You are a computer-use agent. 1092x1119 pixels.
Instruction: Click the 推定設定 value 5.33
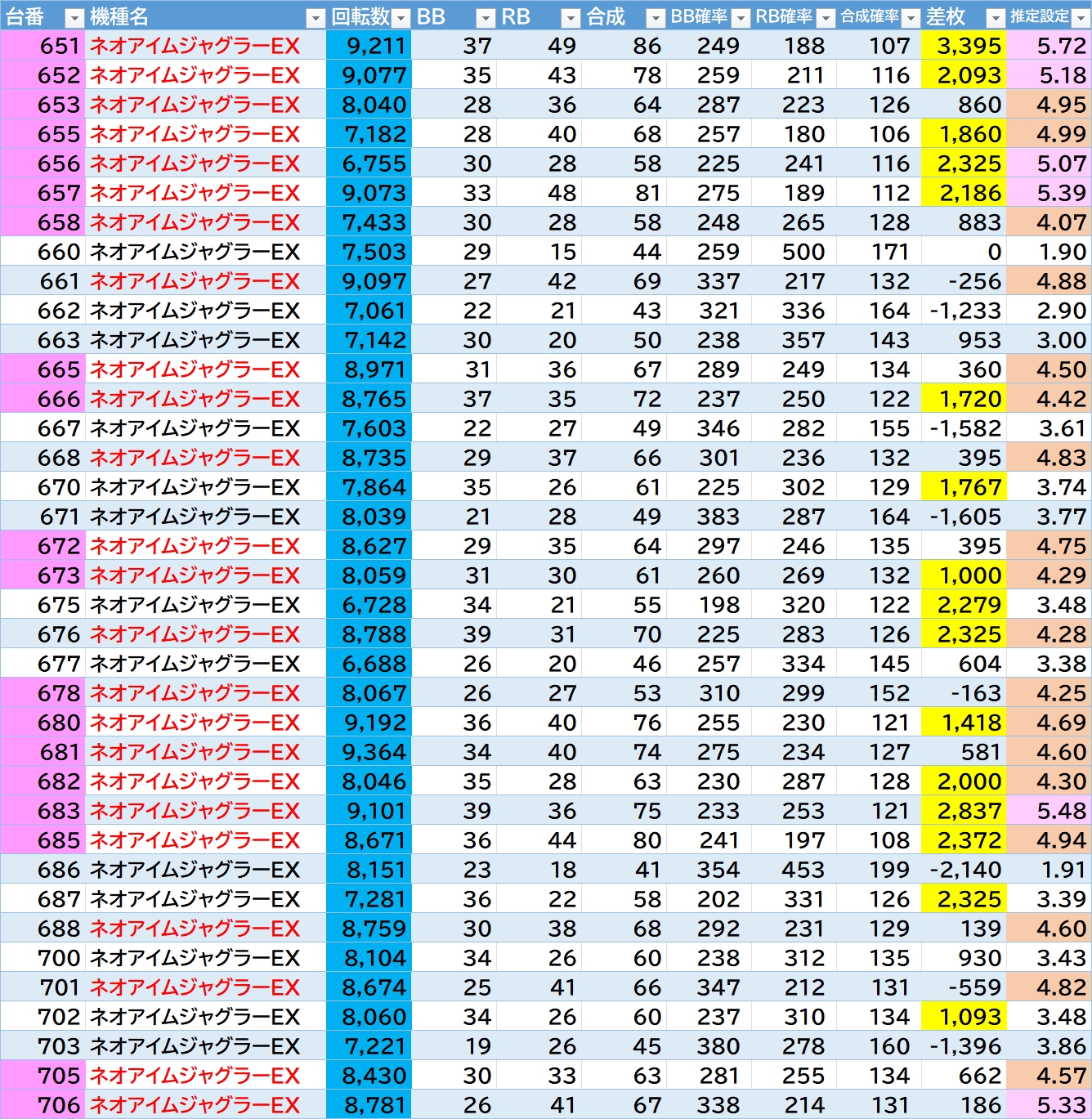click(1049, 1105)
